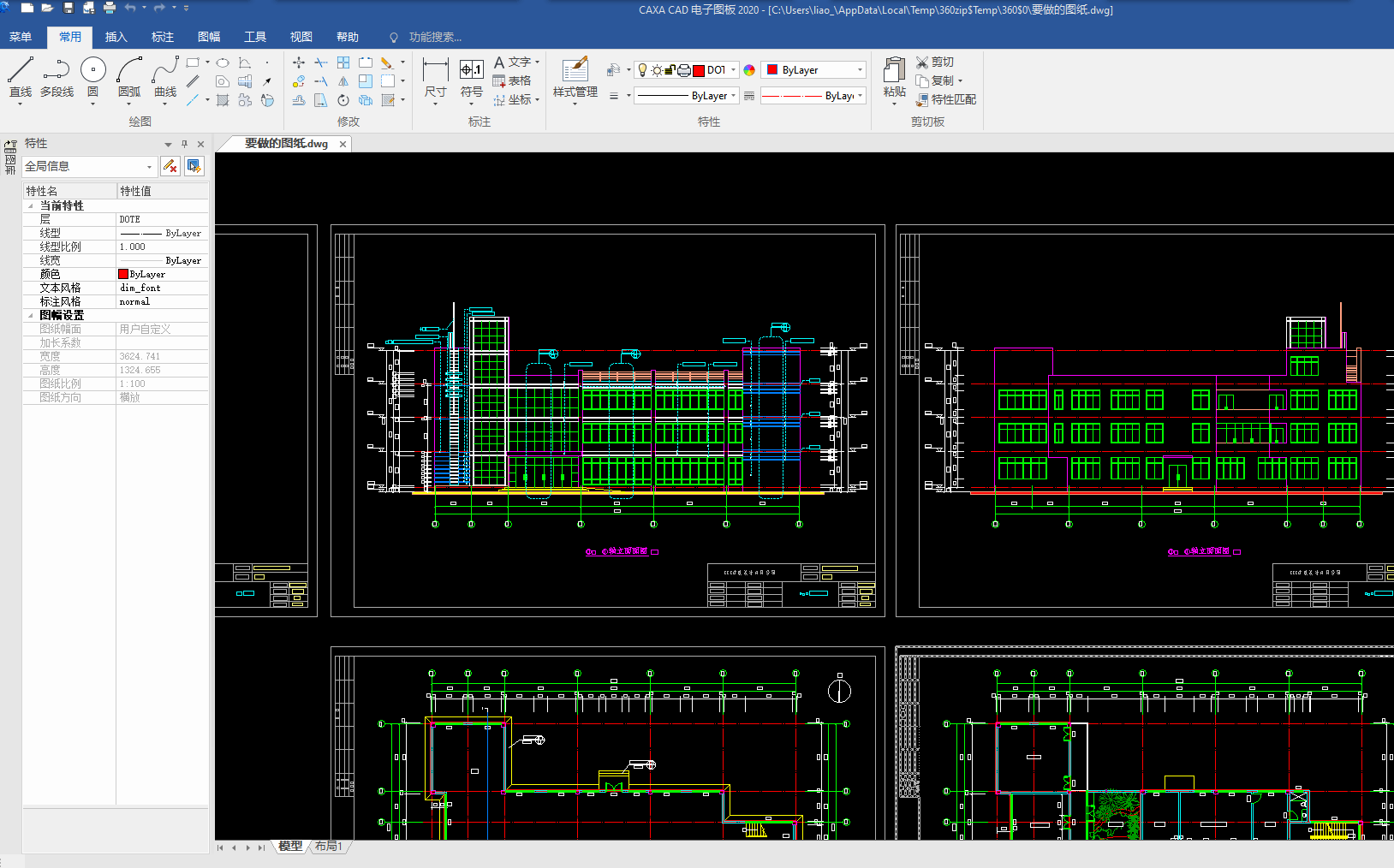Click the 坐标 coordinate button

click(x=512, y=99)
